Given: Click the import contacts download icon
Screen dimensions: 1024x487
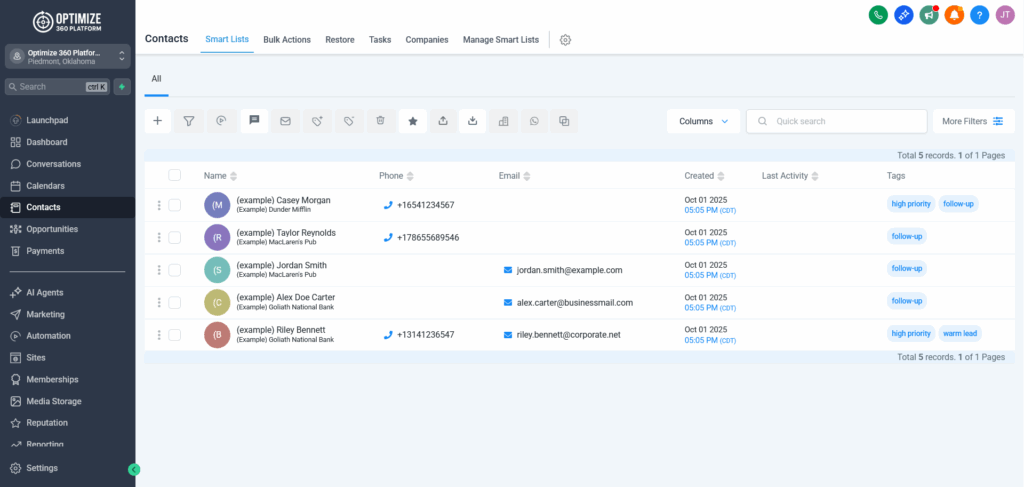Looking at the screenshot, I should click(473, 121).
